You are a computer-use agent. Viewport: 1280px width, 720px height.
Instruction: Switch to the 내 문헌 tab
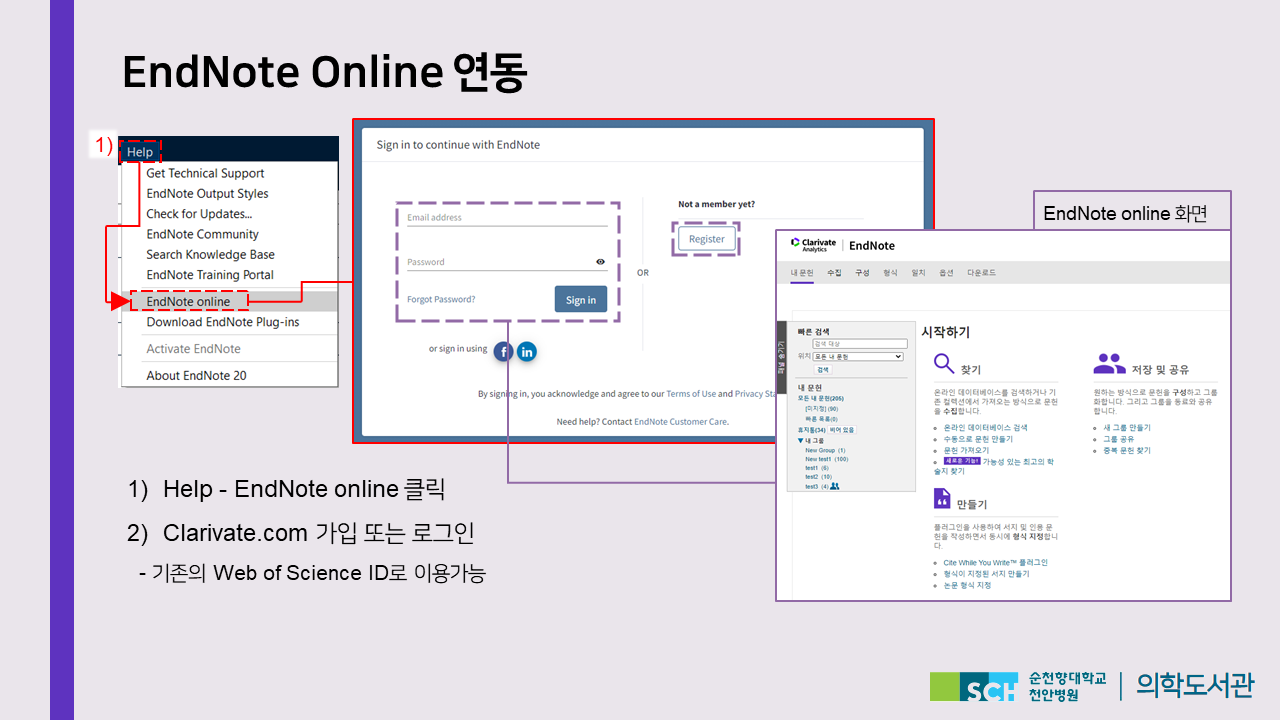802,273
